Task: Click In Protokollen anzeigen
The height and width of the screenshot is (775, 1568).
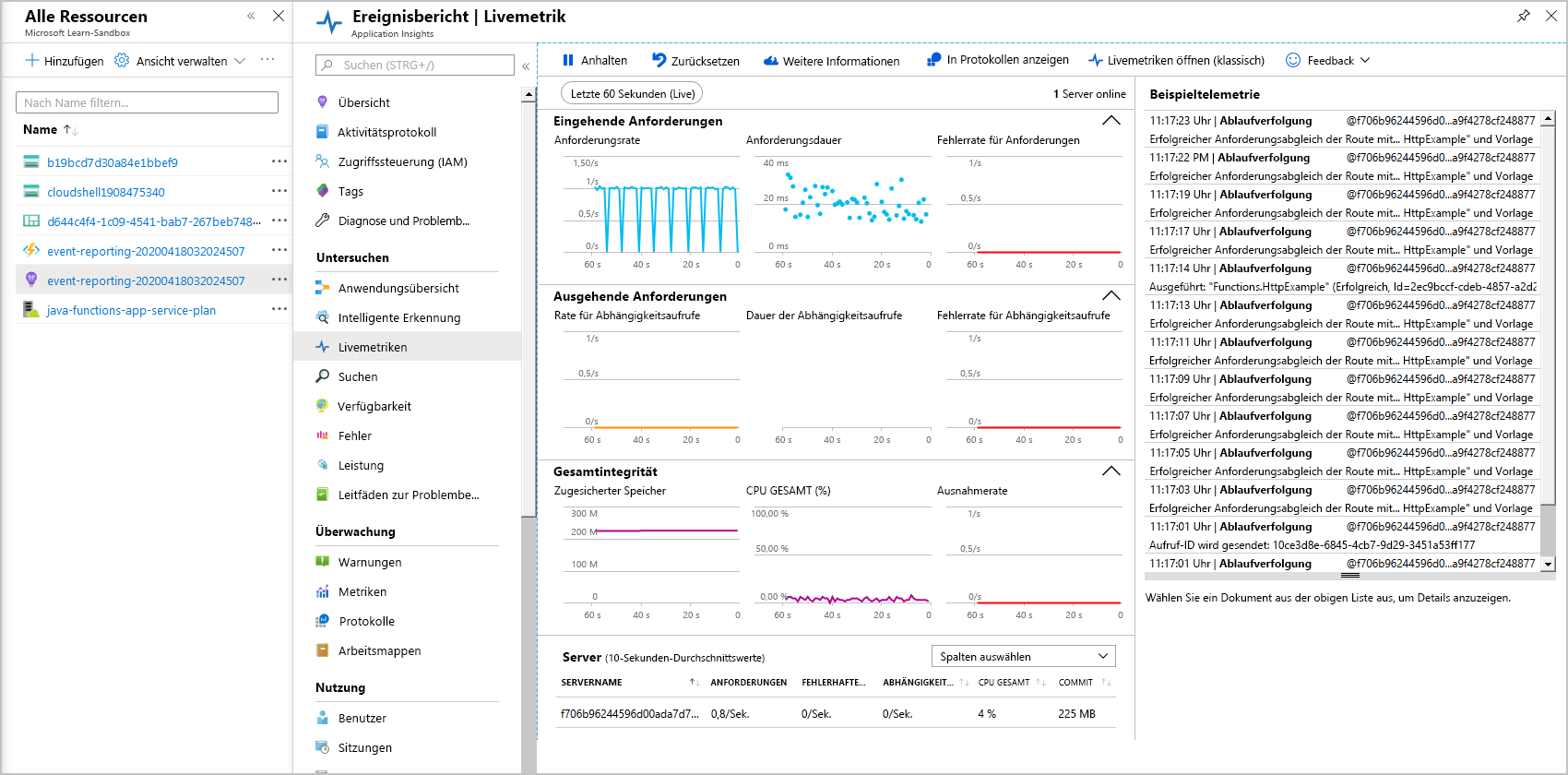Action: point(998,60)
